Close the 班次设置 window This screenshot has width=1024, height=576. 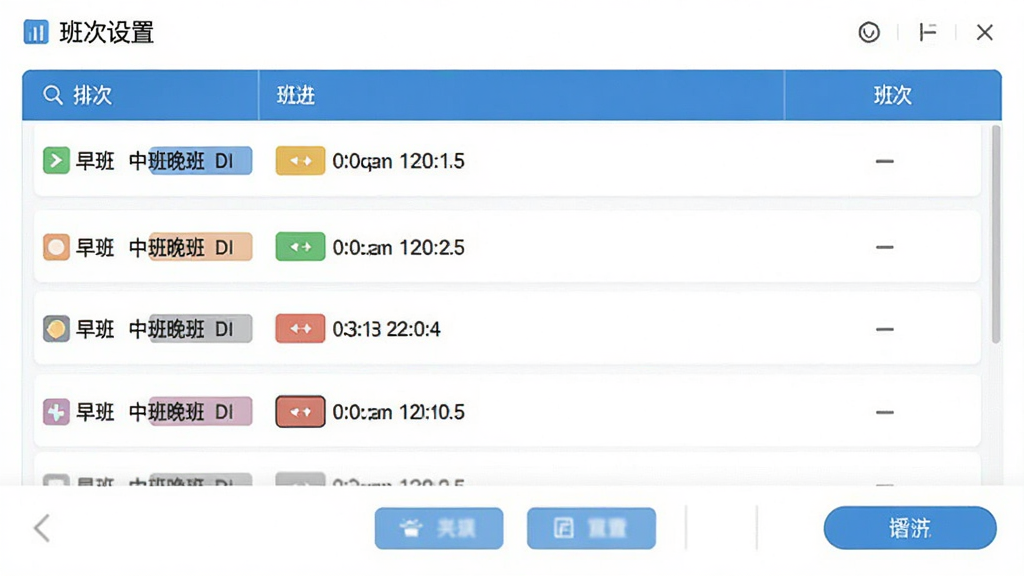click(x=984, y=32)
